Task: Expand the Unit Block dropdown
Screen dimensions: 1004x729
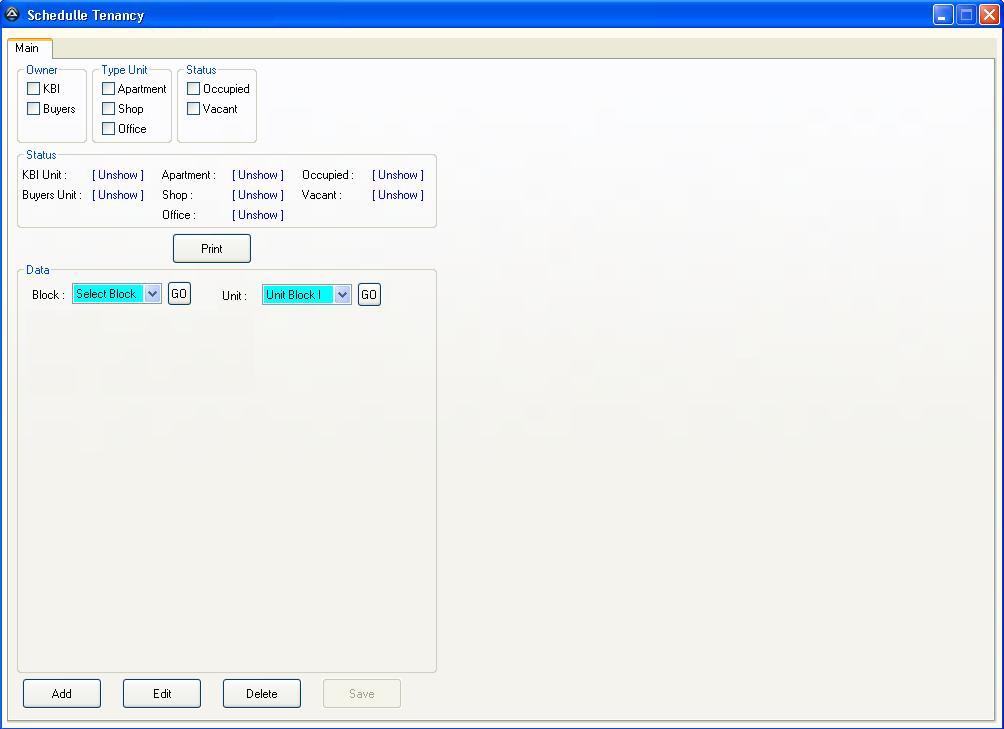Action: click(x=342, y=295)
